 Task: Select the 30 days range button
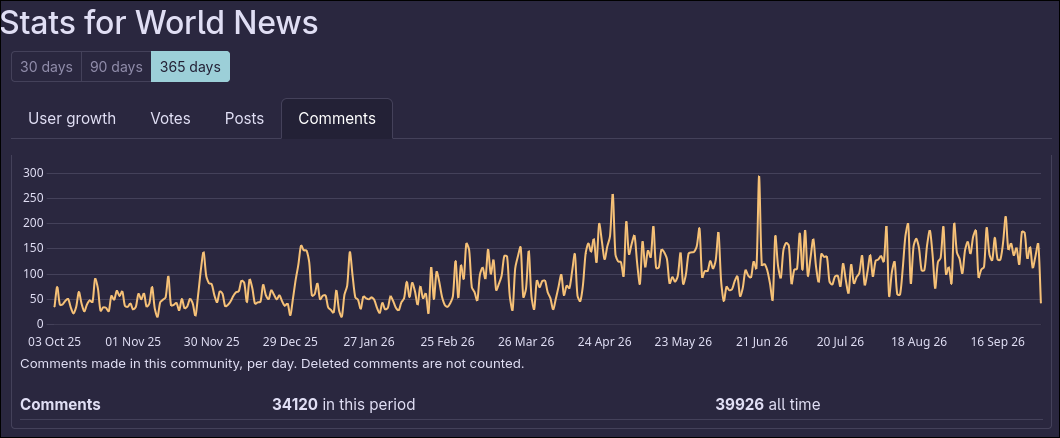(46, 67)
